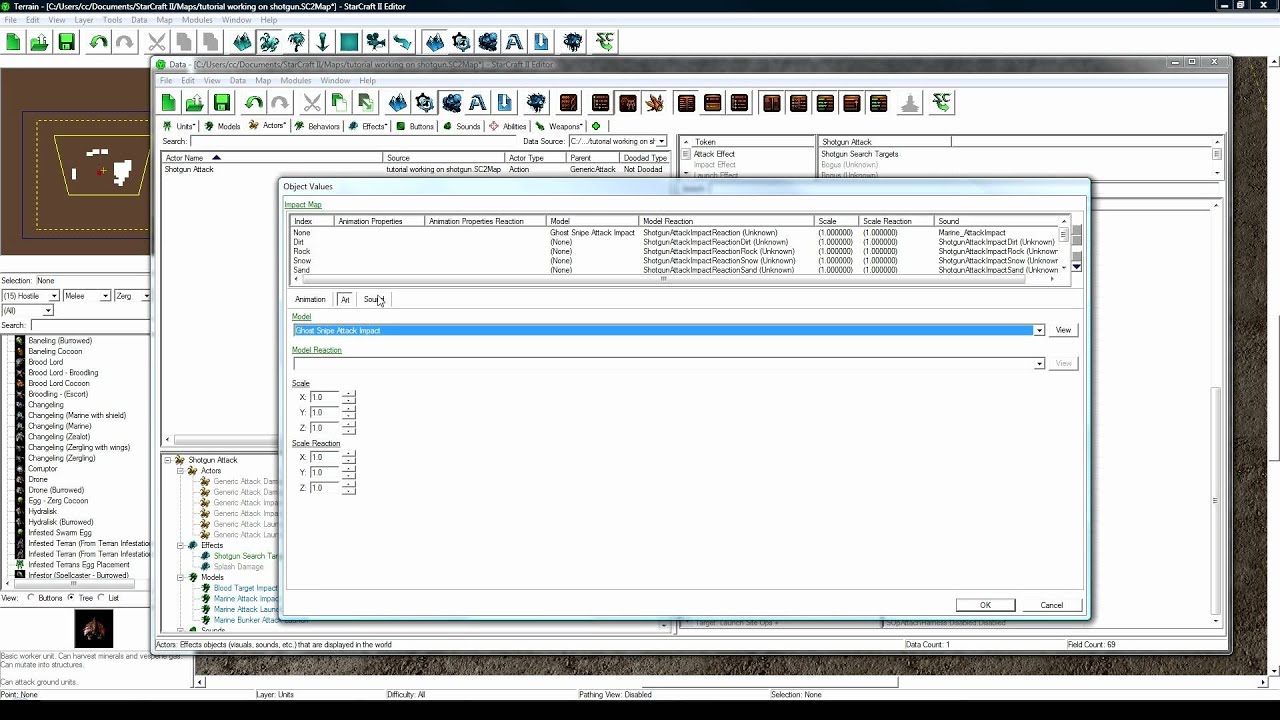Select Points down-arrow icon in Terrain toolbar
This screenshot has height=720, width=1280.
322,42
